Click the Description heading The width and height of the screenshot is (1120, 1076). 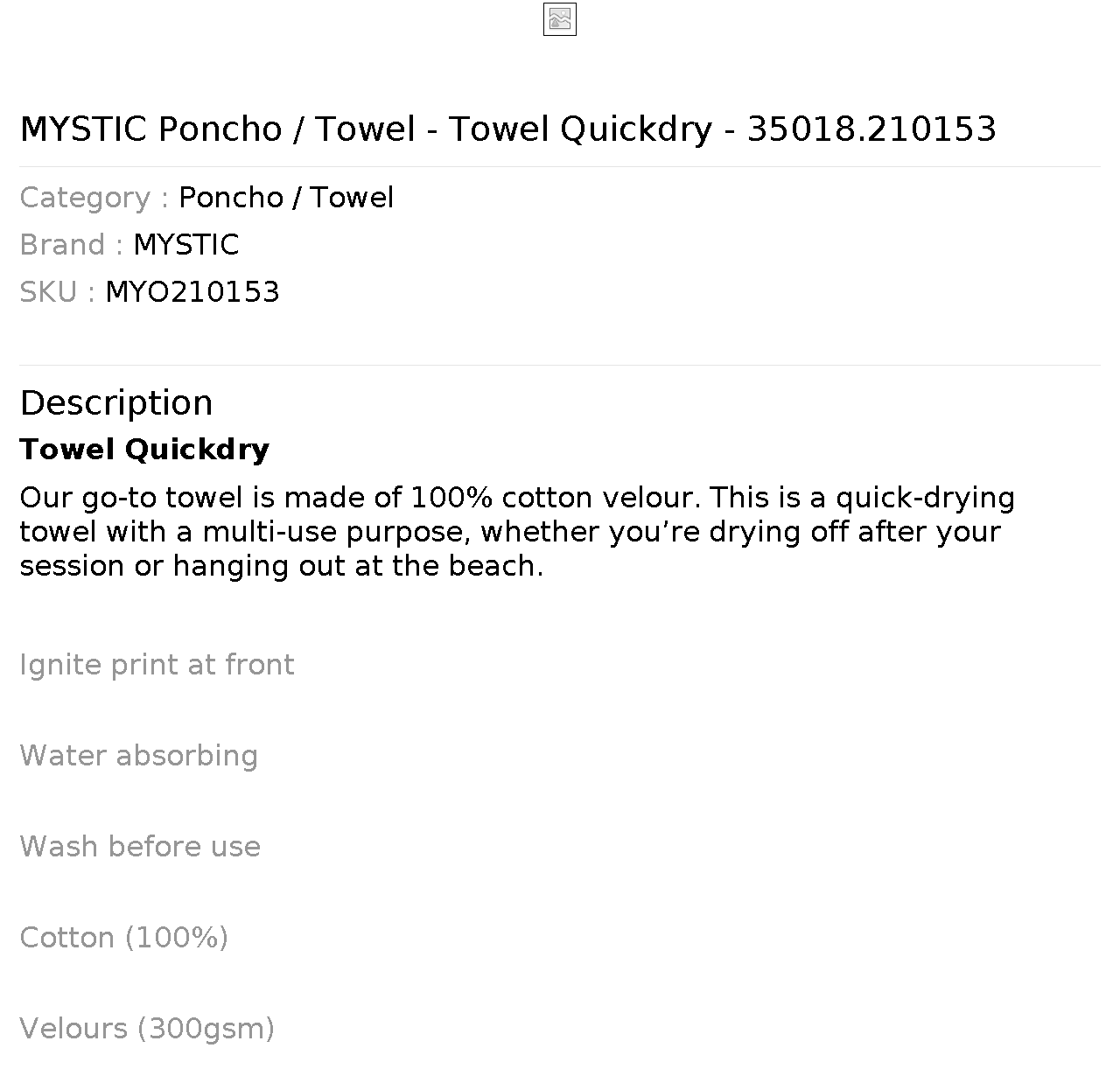tap(116, 403)
